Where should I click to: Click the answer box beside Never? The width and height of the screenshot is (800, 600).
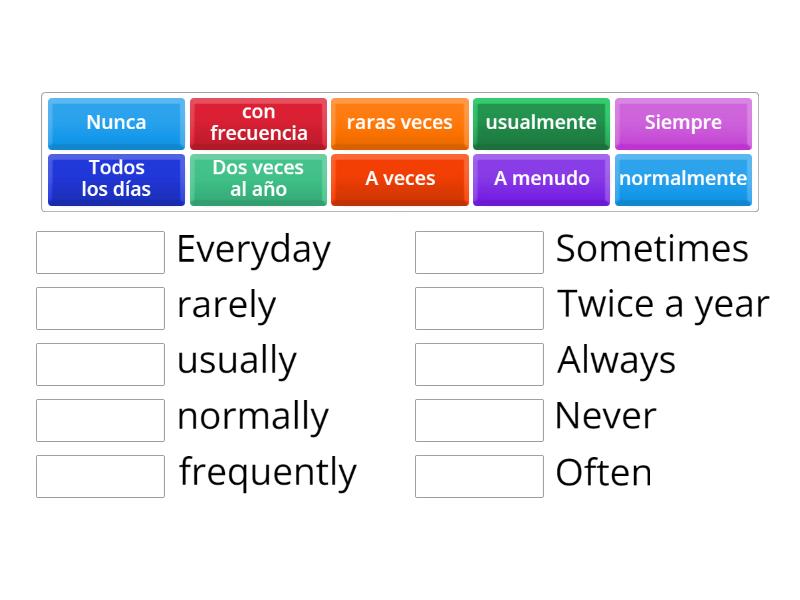tap(479, 420)
